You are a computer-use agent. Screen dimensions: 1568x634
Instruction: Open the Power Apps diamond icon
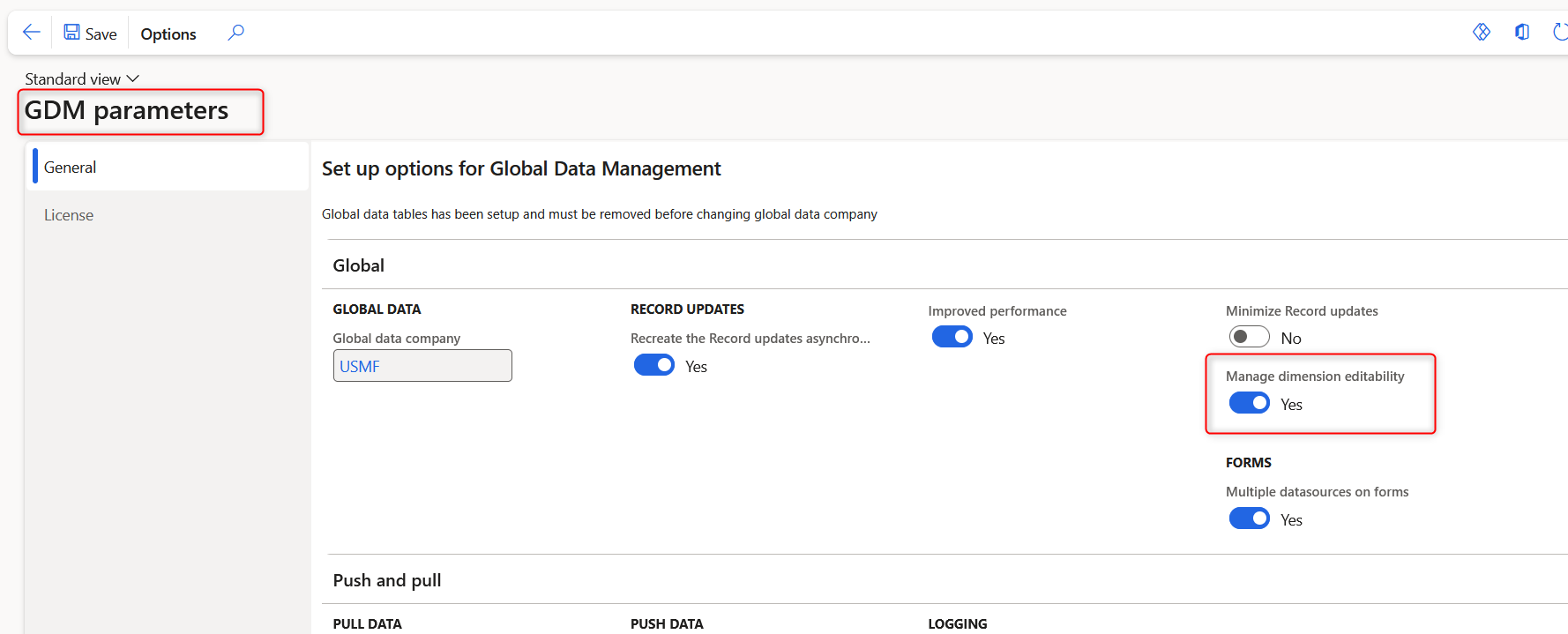(1482, 33)
